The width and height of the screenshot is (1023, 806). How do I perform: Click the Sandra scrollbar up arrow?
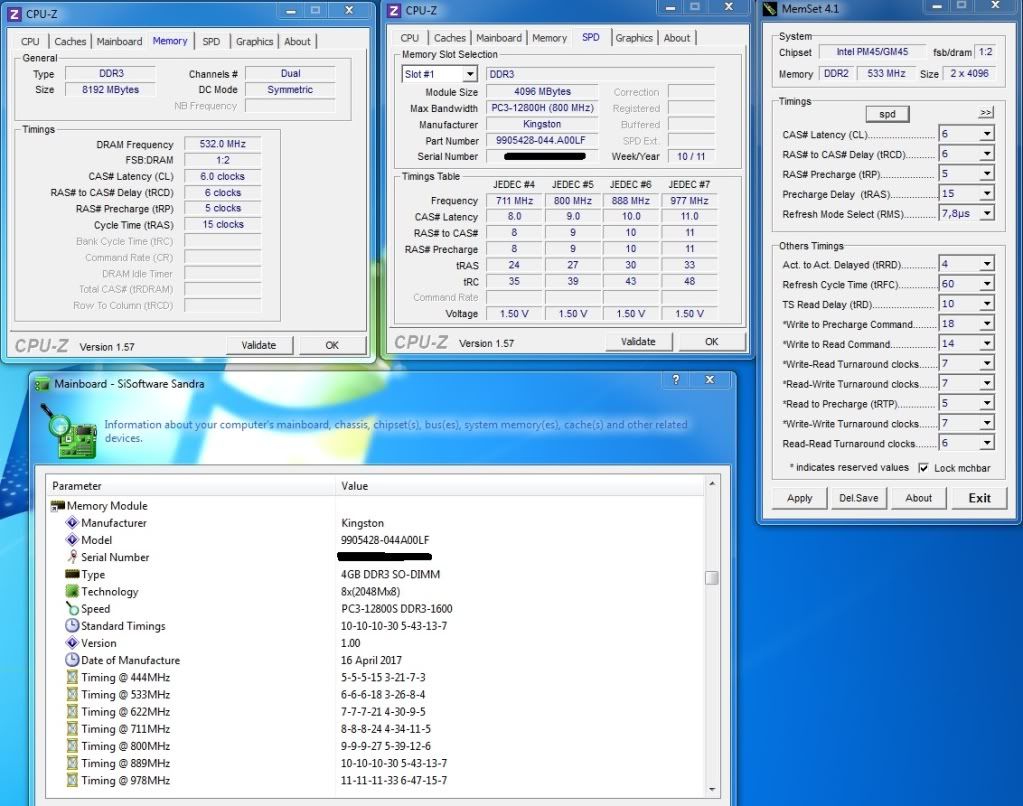pos(712,484)
